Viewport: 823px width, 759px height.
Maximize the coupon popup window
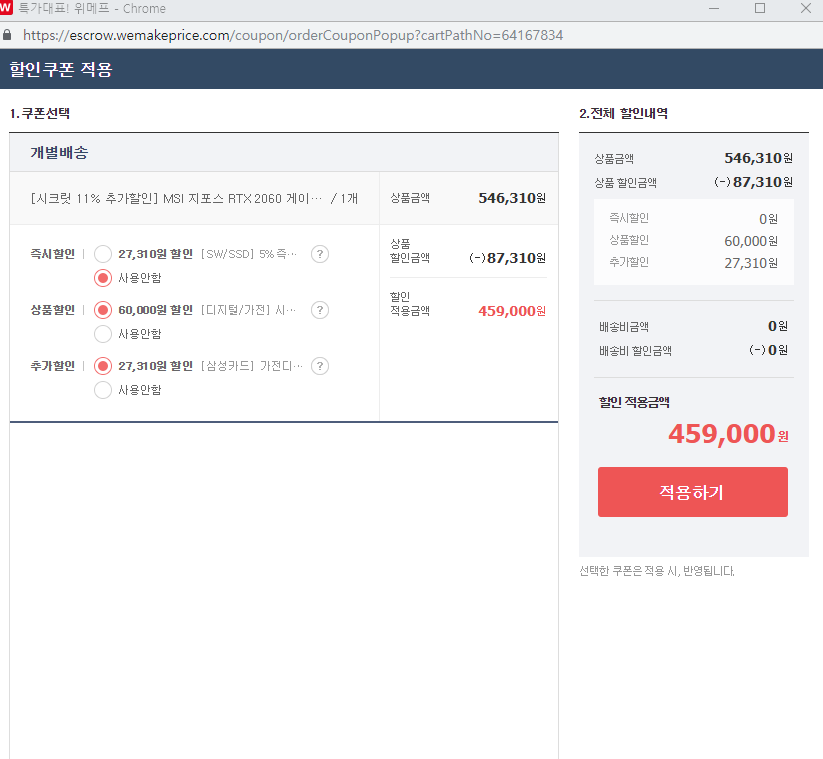[x=759, y=8]
